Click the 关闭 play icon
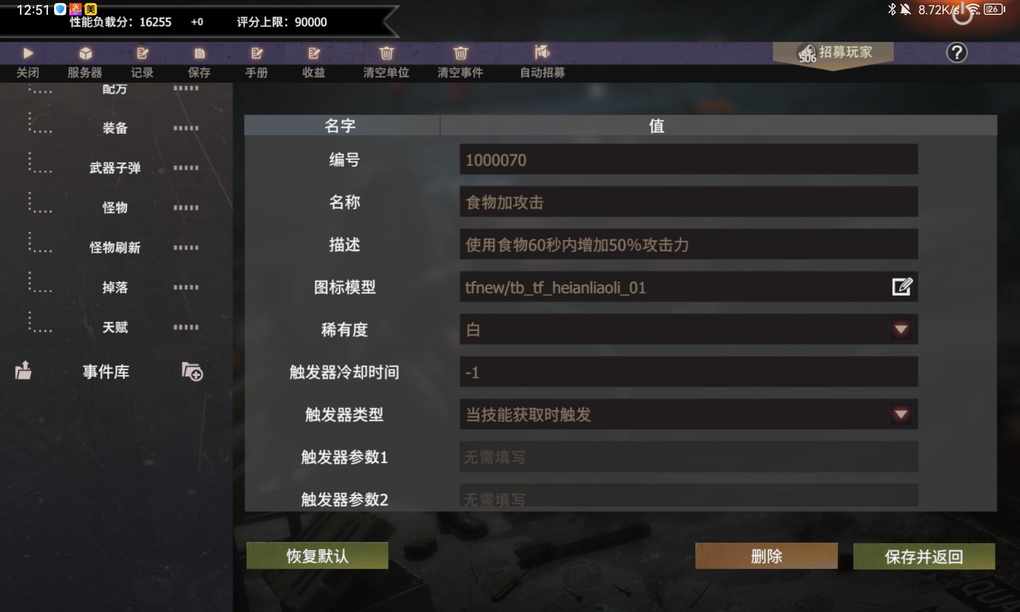 [28, 53]
